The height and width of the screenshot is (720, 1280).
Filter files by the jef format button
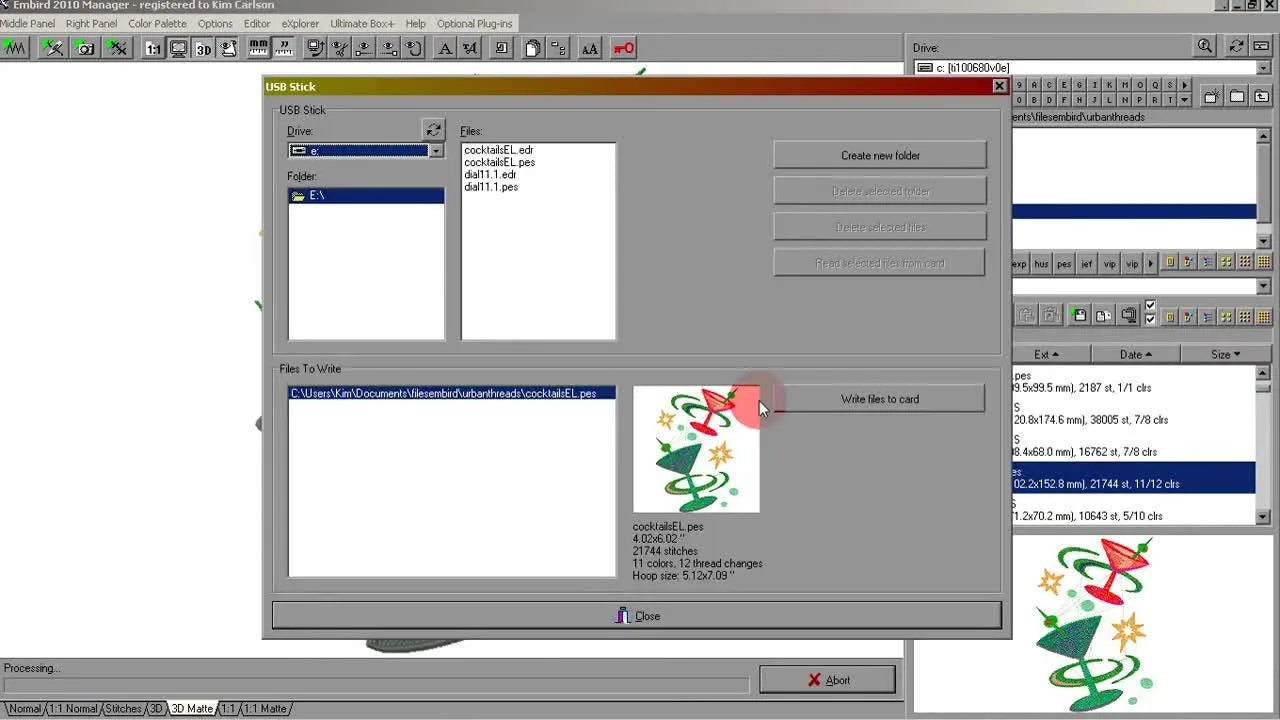(1087, 264)
